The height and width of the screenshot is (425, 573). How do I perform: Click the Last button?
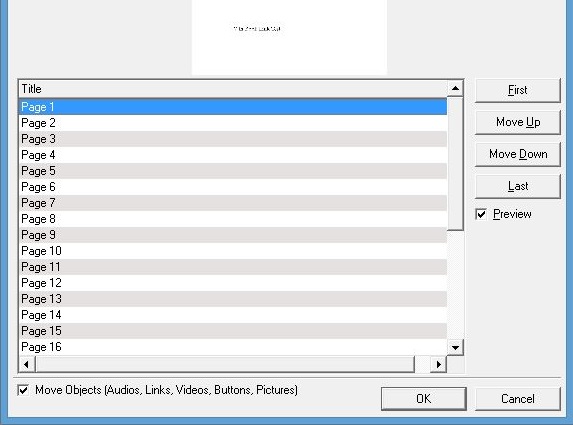[x=517, y=186]
